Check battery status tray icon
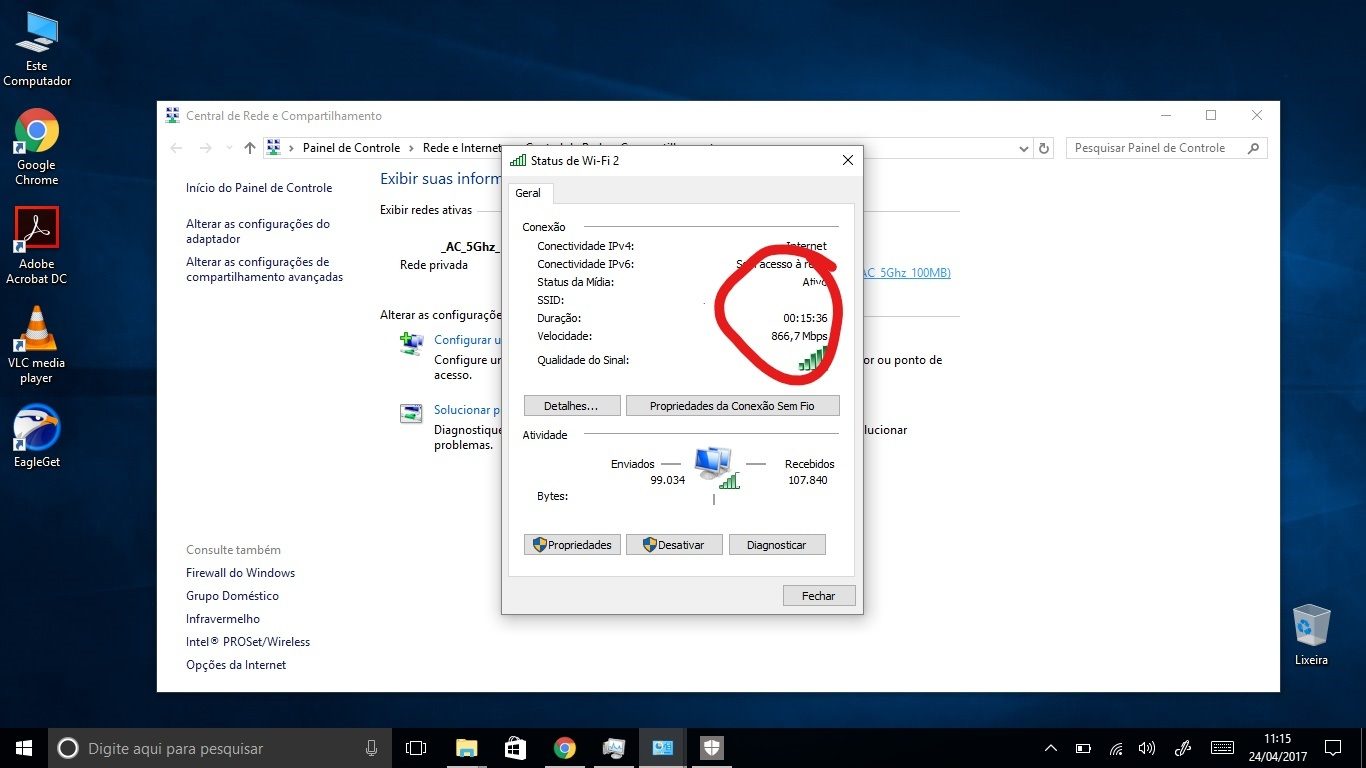Image resolution: width=1366 pixels, height=768 pixels. (1083, 748)
